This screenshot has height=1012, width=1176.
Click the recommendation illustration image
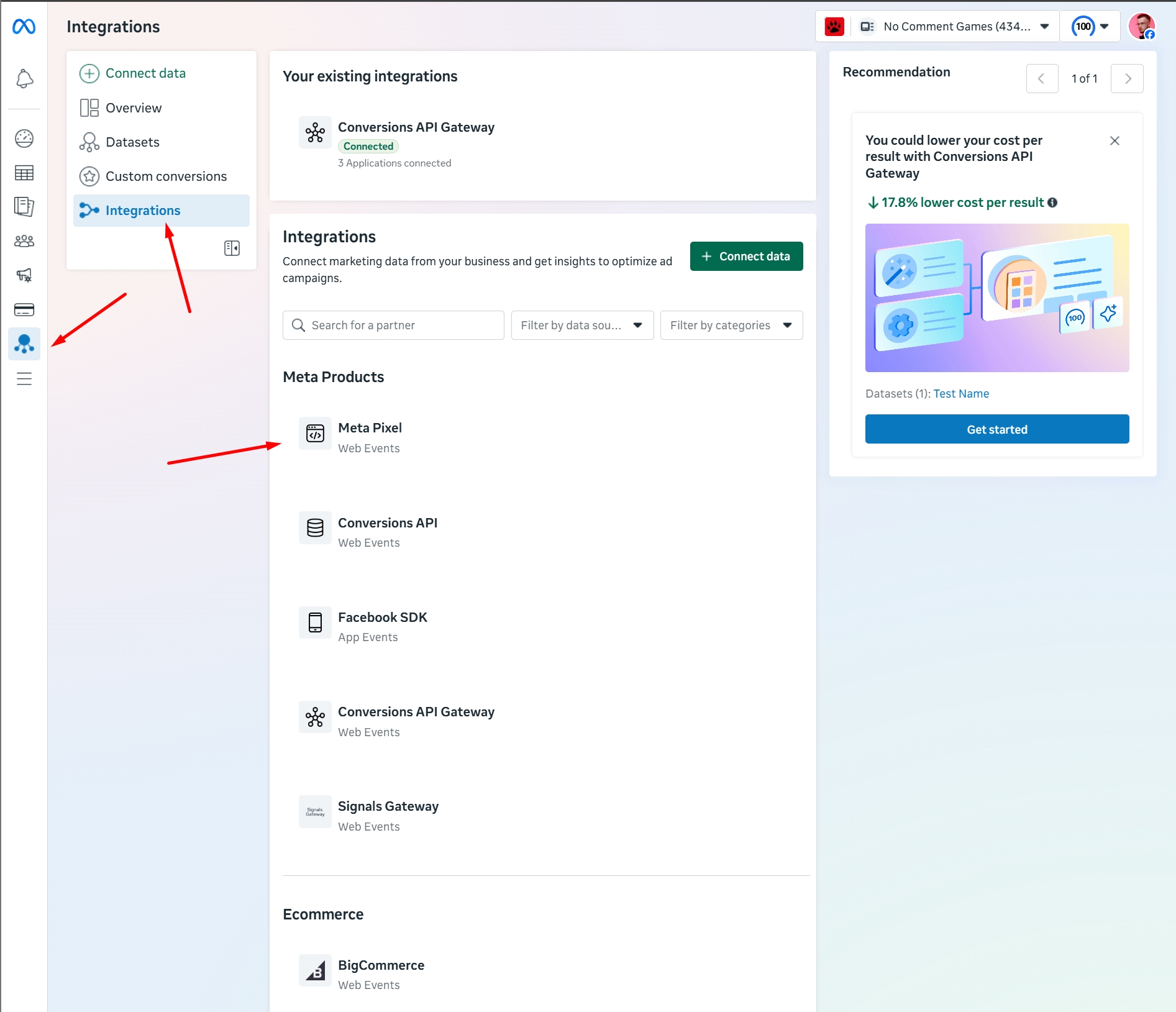996,298
